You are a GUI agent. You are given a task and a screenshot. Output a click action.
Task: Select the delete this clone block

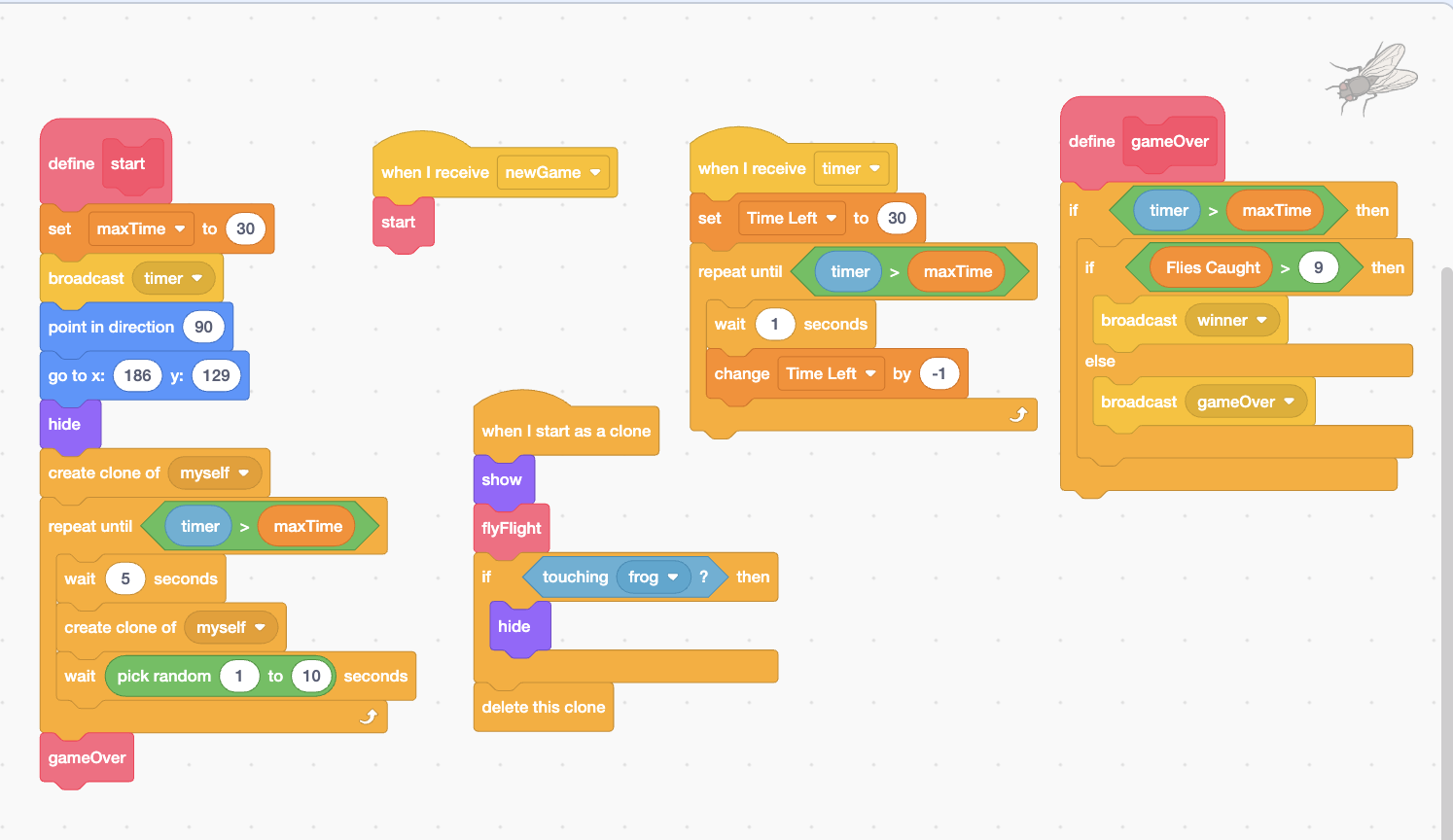[x=544, y=707]
